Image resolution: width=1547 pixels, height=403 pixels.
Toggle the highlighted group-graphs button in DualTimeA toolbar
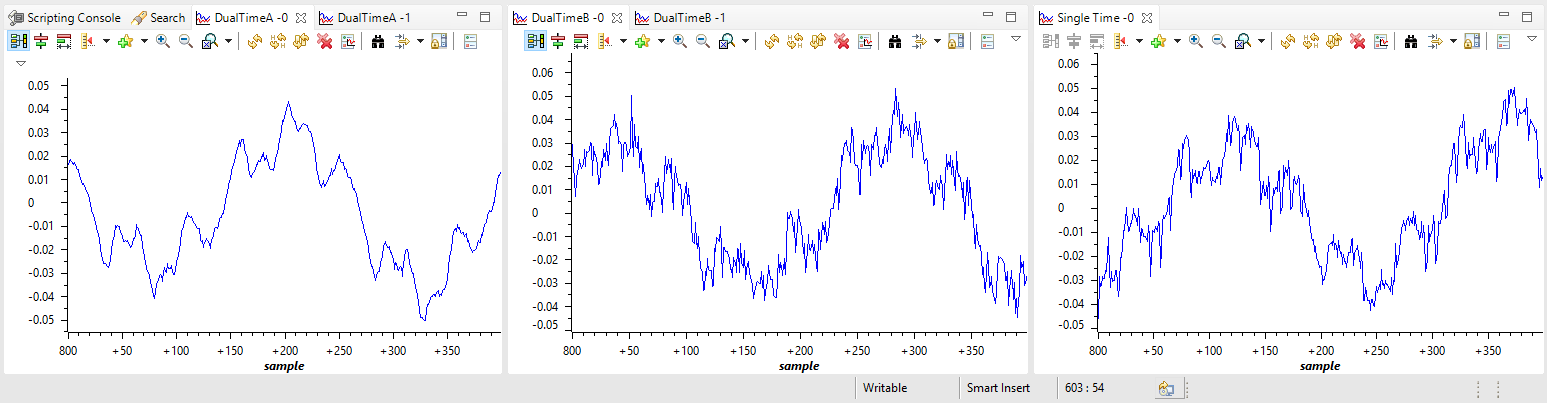click(18, 41)
